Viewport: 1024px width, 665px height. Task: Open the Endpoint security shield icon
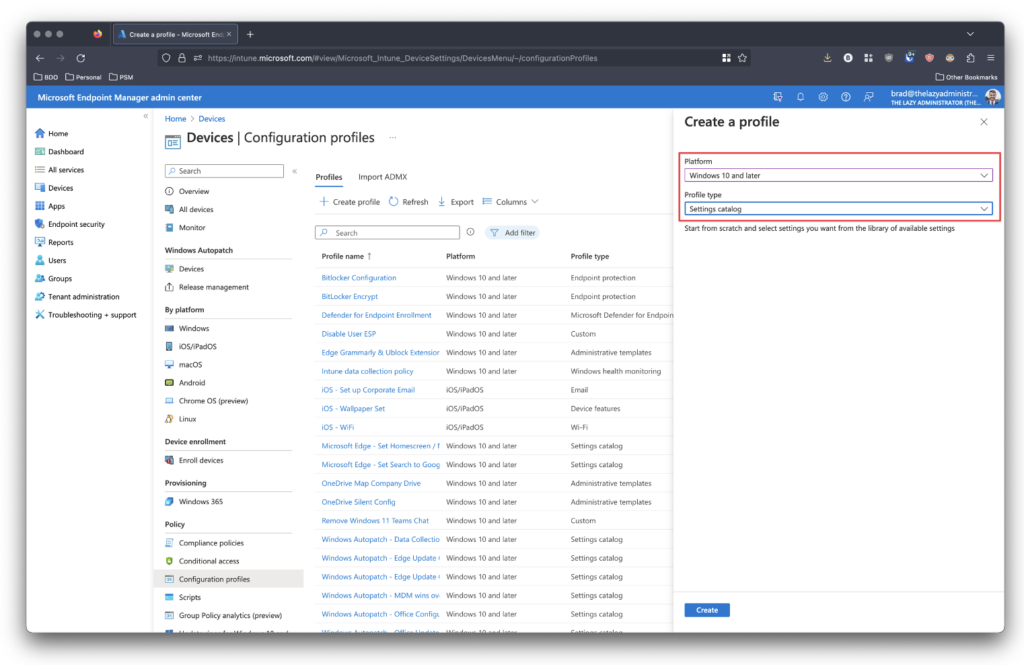pos(40,224)
